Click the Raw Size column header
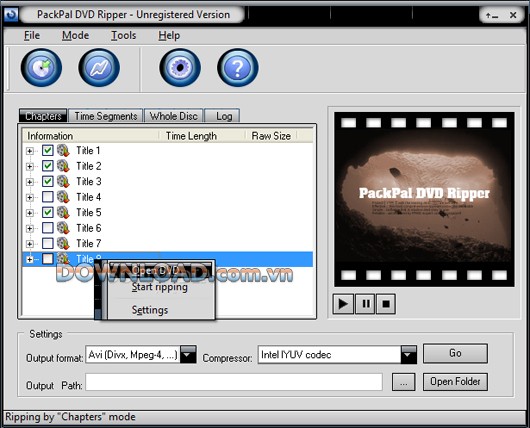Viewport: 530px width, 428px height. pos(271,136)
